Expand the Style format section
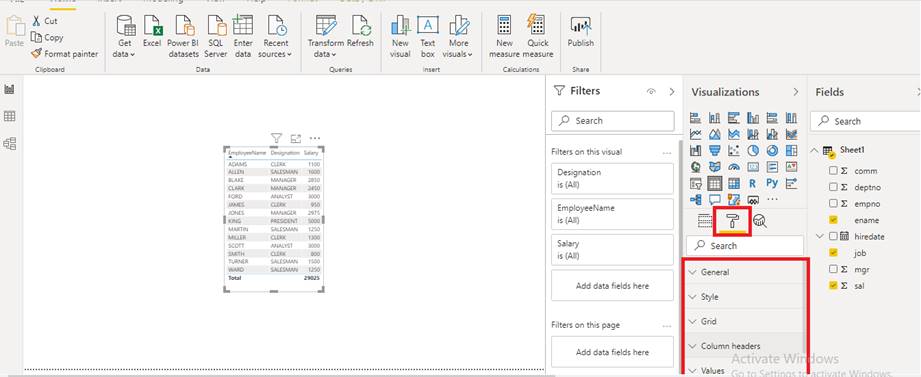921x377 pixels. pyautogui.click(x=745, y=297)
